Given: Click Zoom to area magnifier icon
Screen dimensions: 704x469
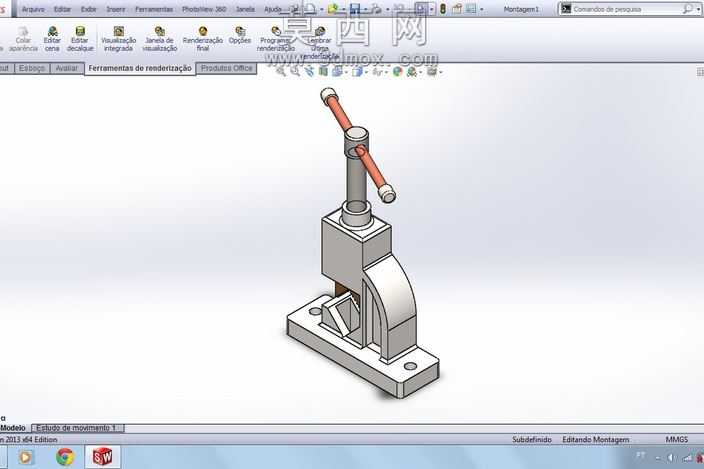Looking at the screenshot, I should (295, 71).
